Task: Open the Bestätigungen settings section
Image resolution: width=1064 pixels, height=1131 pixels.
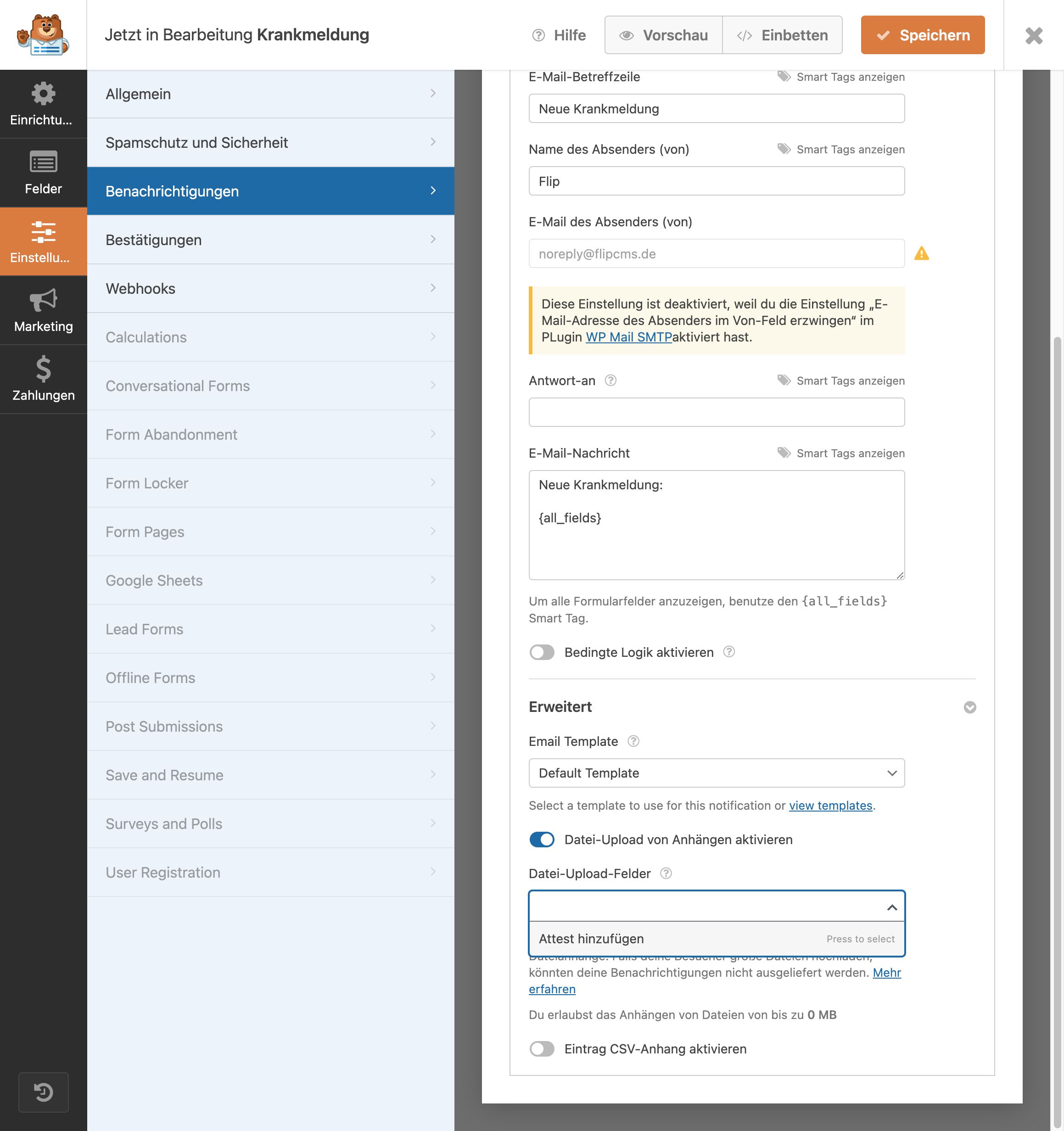Action: tap(271, 240)
